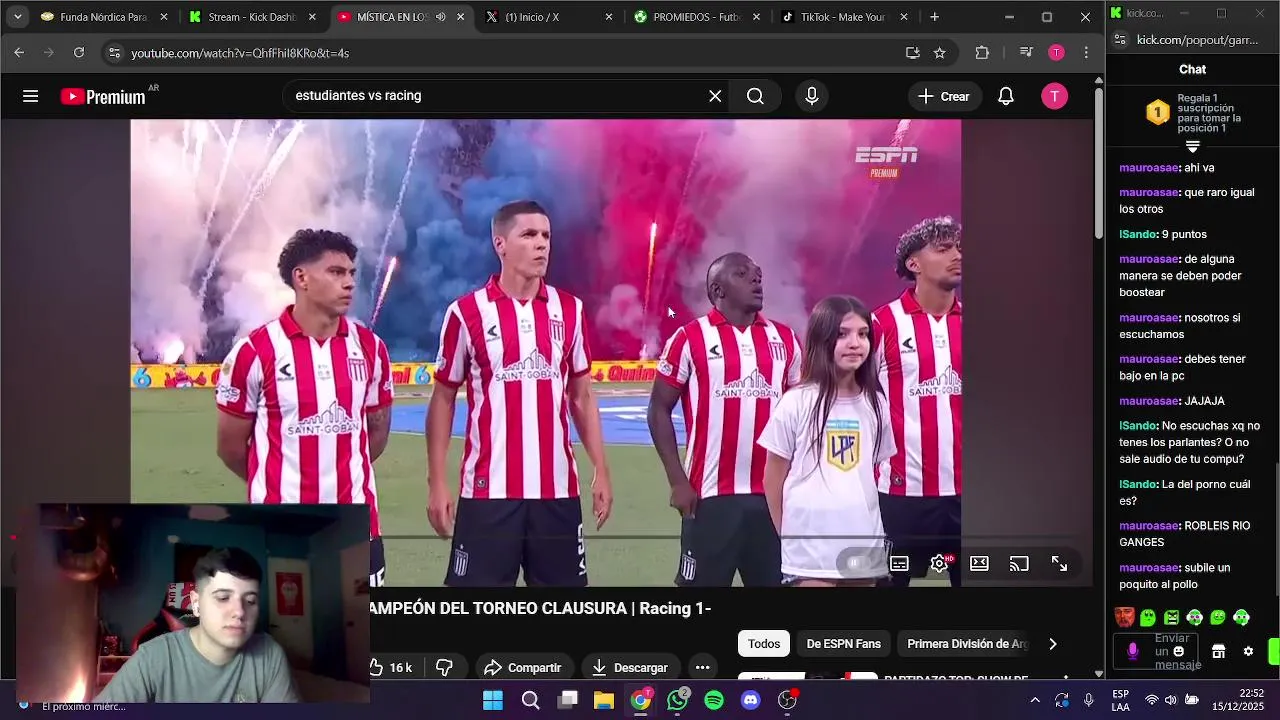This screenshot has width=1280, height=720.
Task: Cast the video to a device
Action: click(1019, 564)
